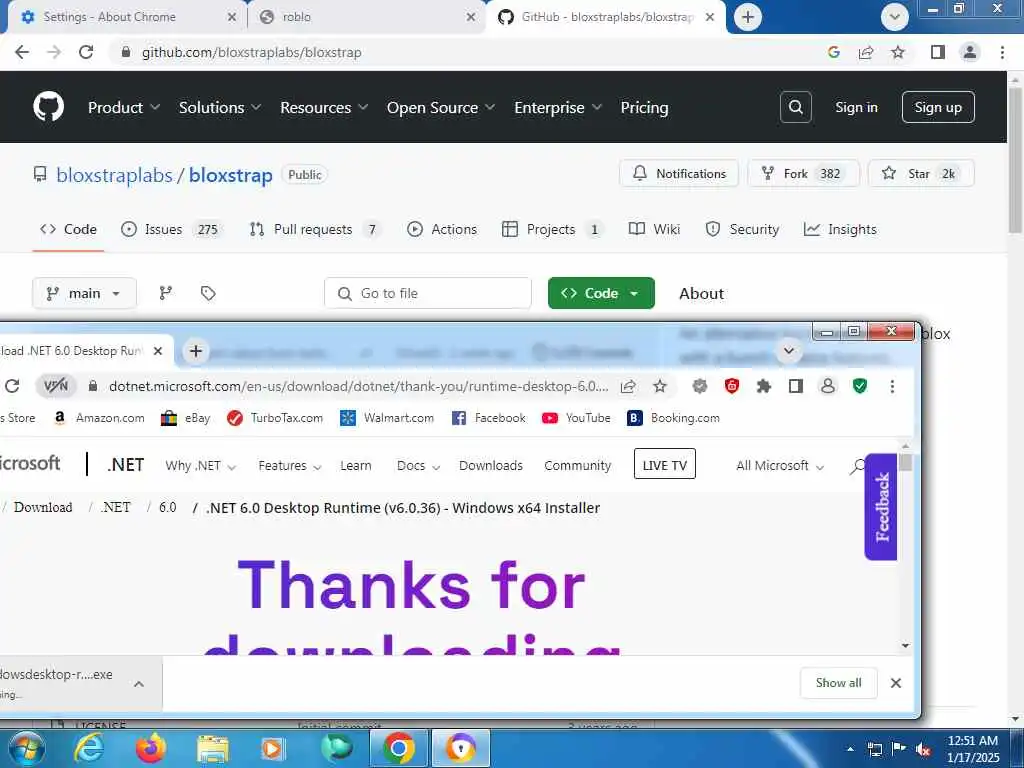
Task: Open the purple Feedback side tab
Action: tap(881, 507)
